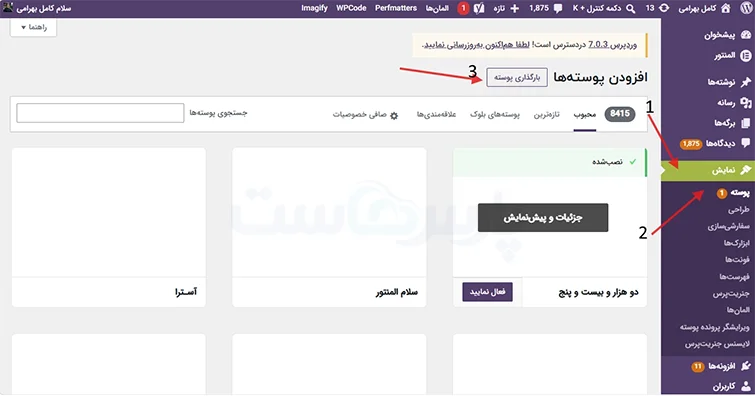Click the پیشخوان dashboard icon

(x=746, y=35)
